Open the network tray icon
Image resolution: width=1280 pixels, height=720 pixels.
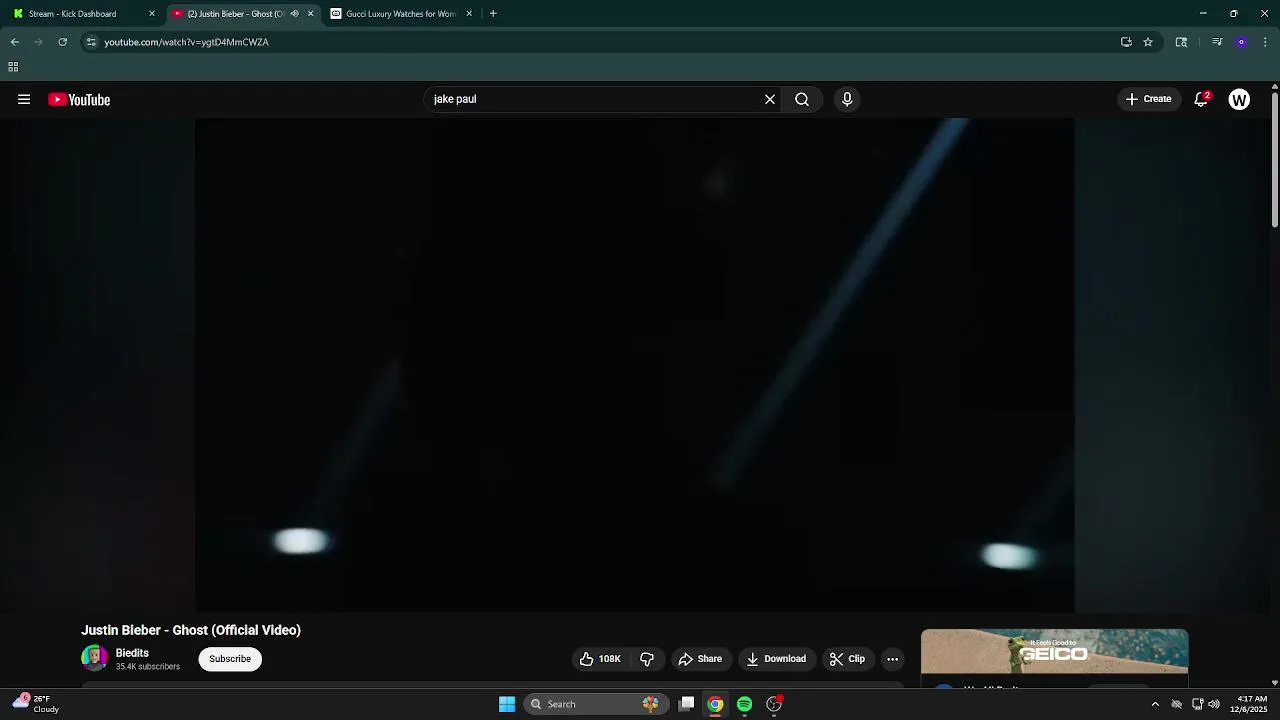[x=1197, y=704]
